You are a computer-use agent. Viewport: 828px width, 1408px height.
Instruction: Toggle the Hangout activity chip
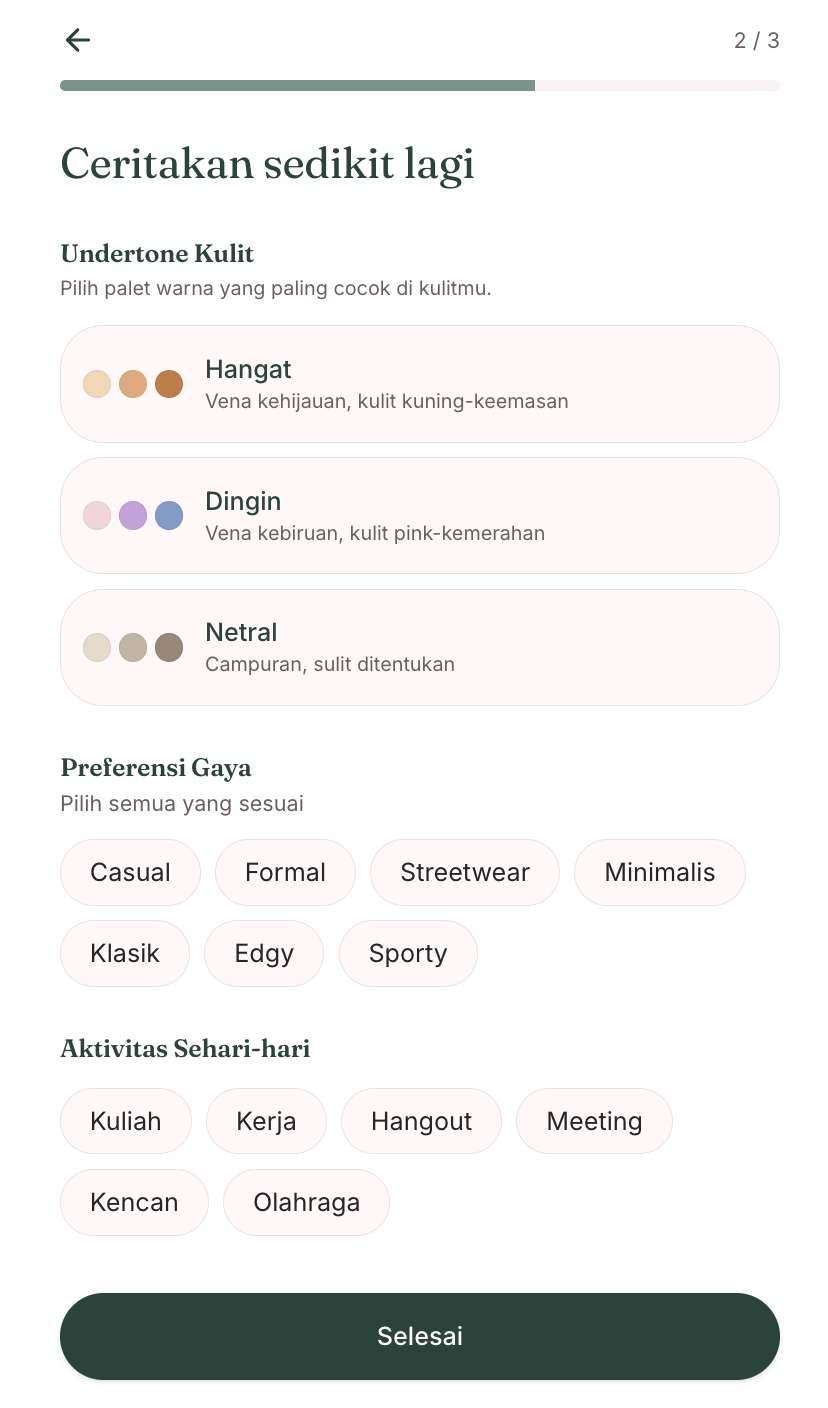pos(421,1121)
